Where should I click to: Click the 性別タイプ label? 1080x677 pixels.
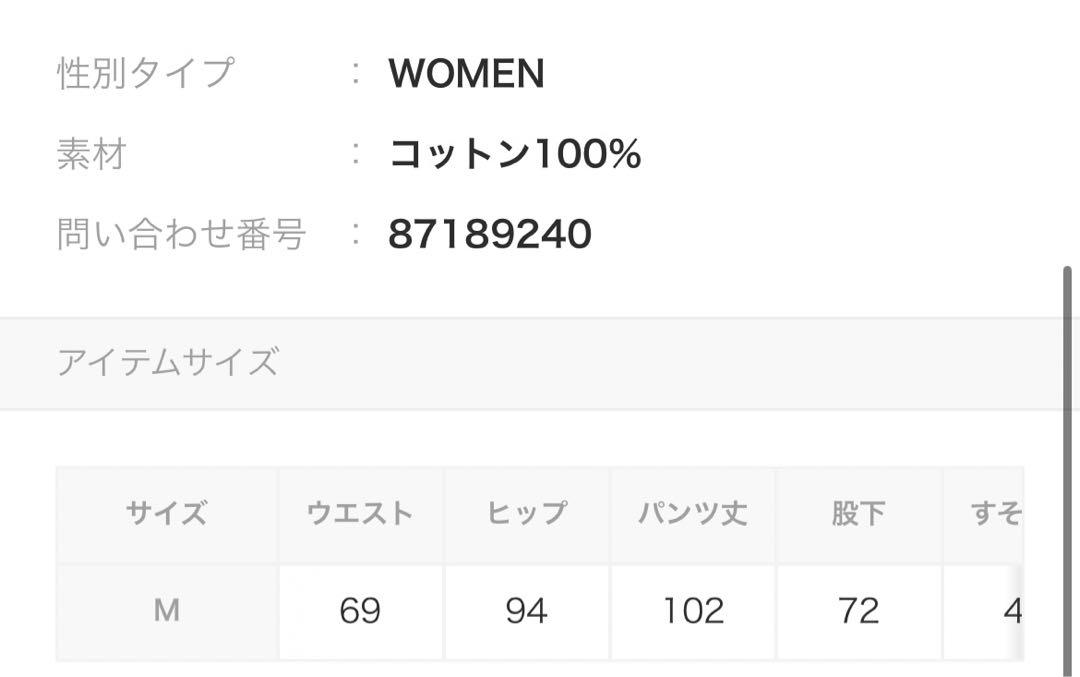pyautogui.click(x=146, y=73)
